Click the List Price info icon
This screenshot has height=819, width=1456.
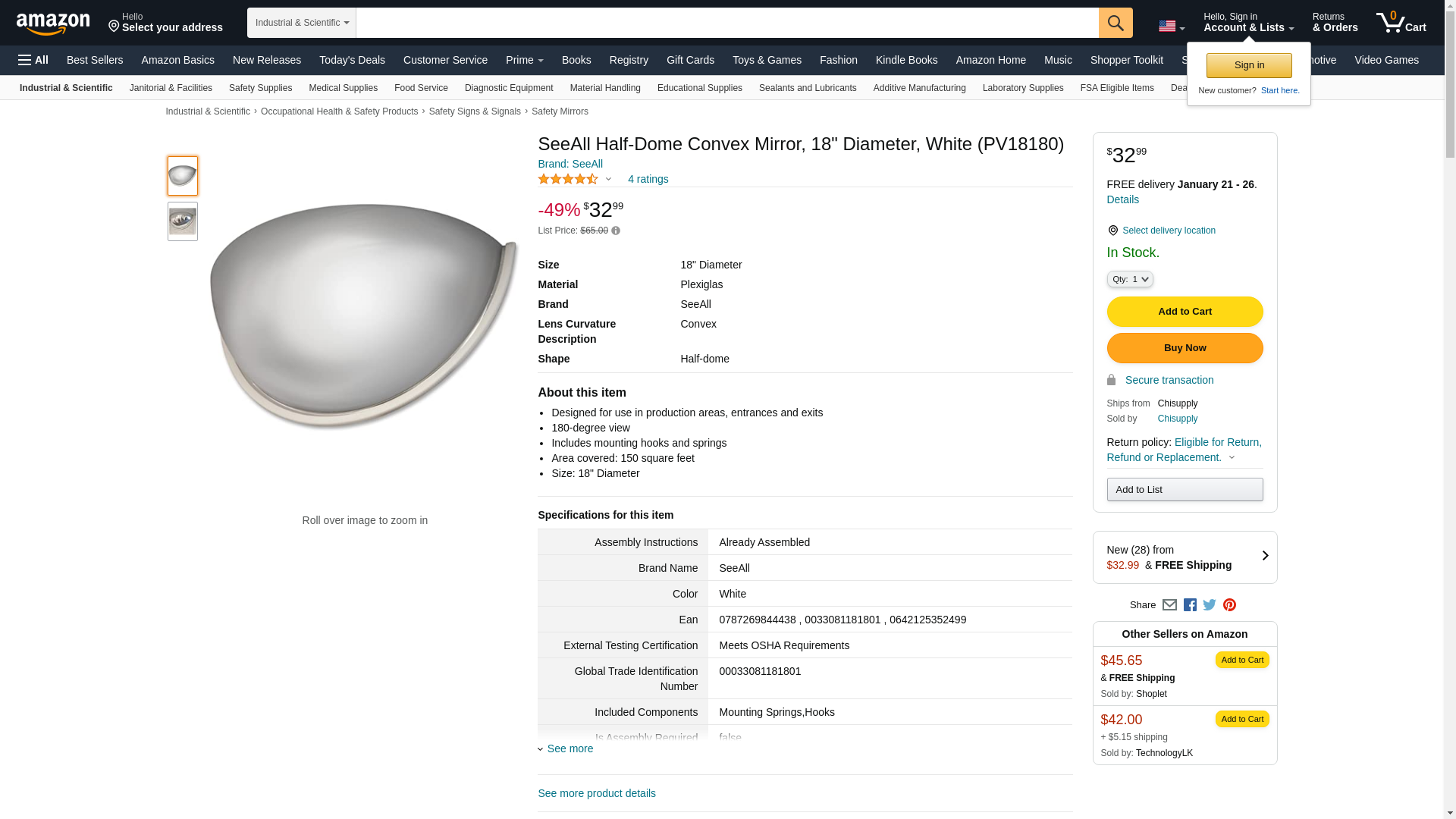(x=616, y=231)
